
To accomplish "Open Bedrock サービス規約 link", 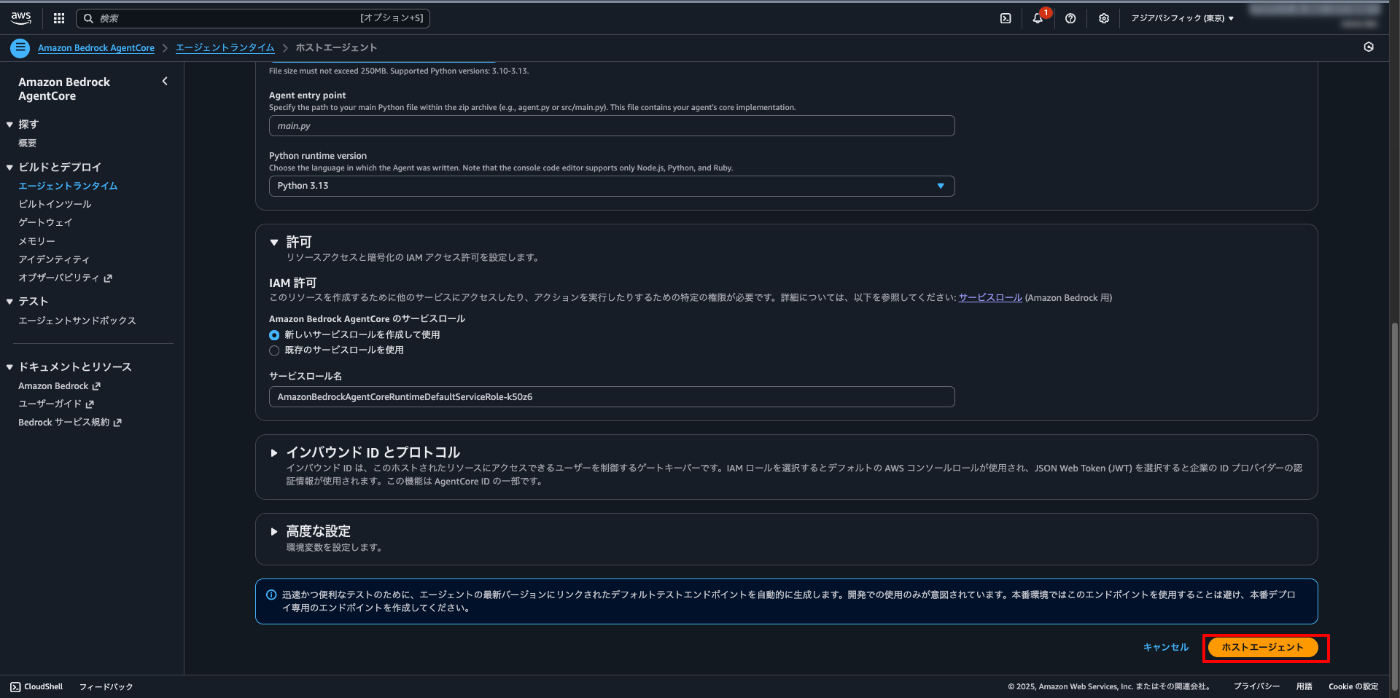I will pyautogui.click(x=70, y=422).
